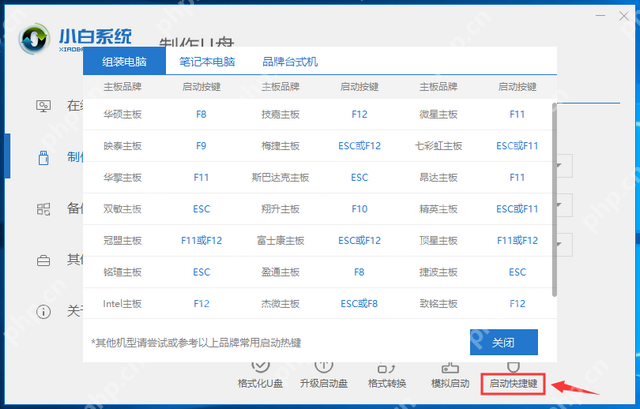This screenshot has height=409, width=640.
Task: Switch to the 品牌台式机 tab
Action: click(290, 61)
